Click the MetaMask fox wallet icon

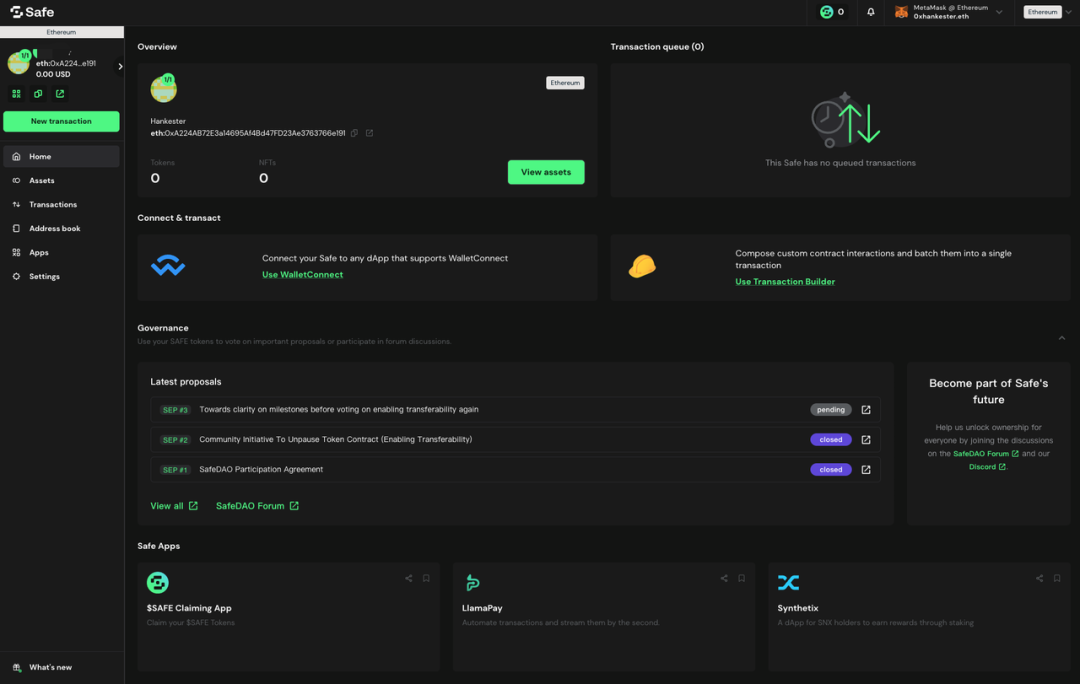click(901, 12)
